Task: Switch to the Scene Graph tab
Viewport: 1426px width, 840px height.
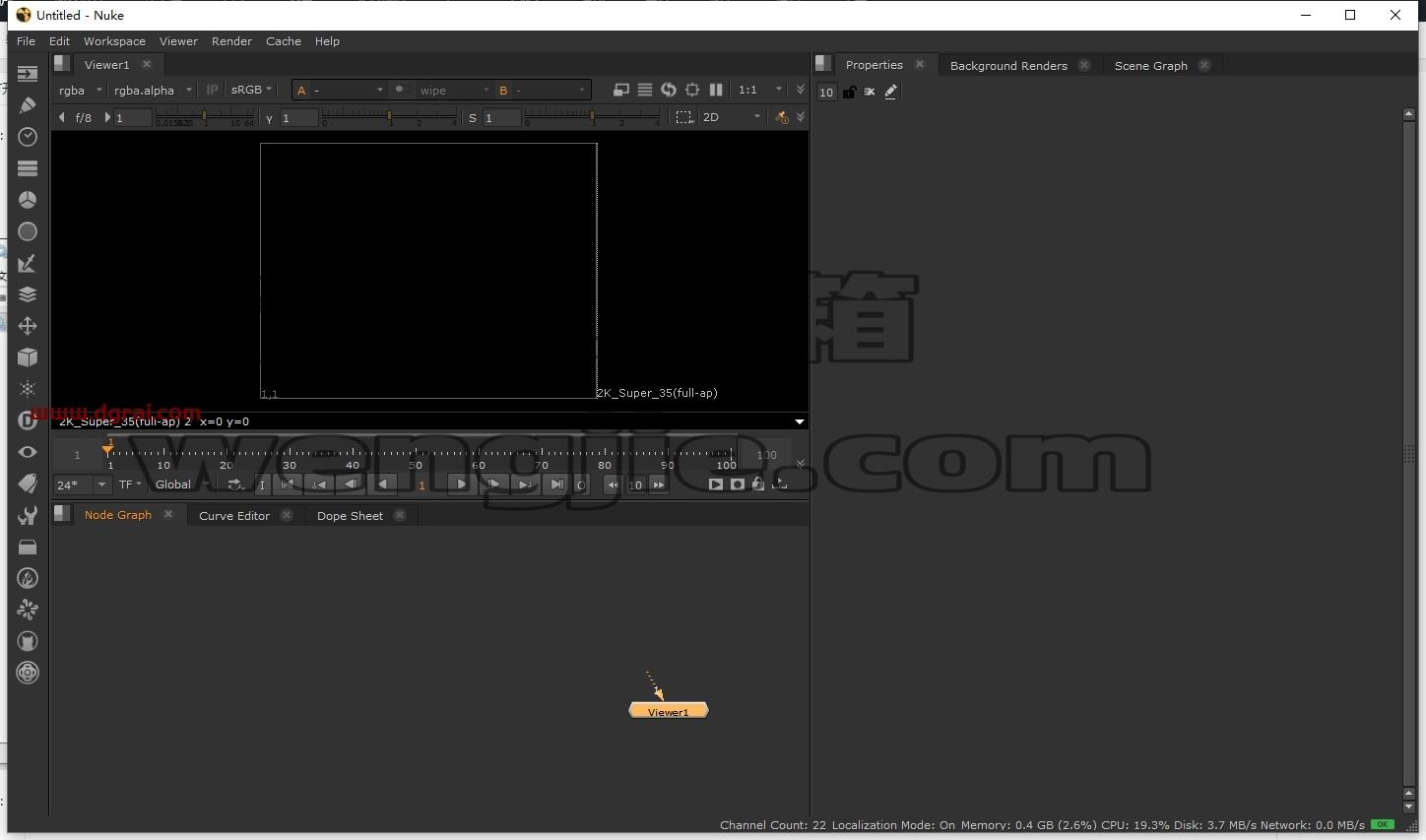Action: pos(1150,66)
